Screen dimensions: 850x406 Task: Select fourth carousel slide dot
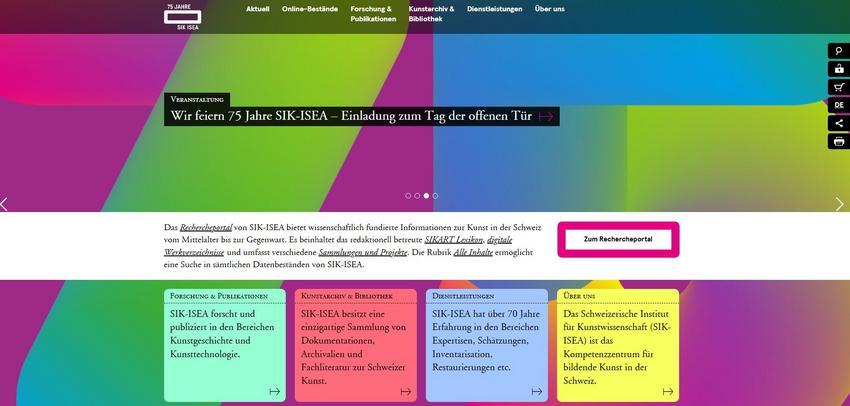click(435, 196)
